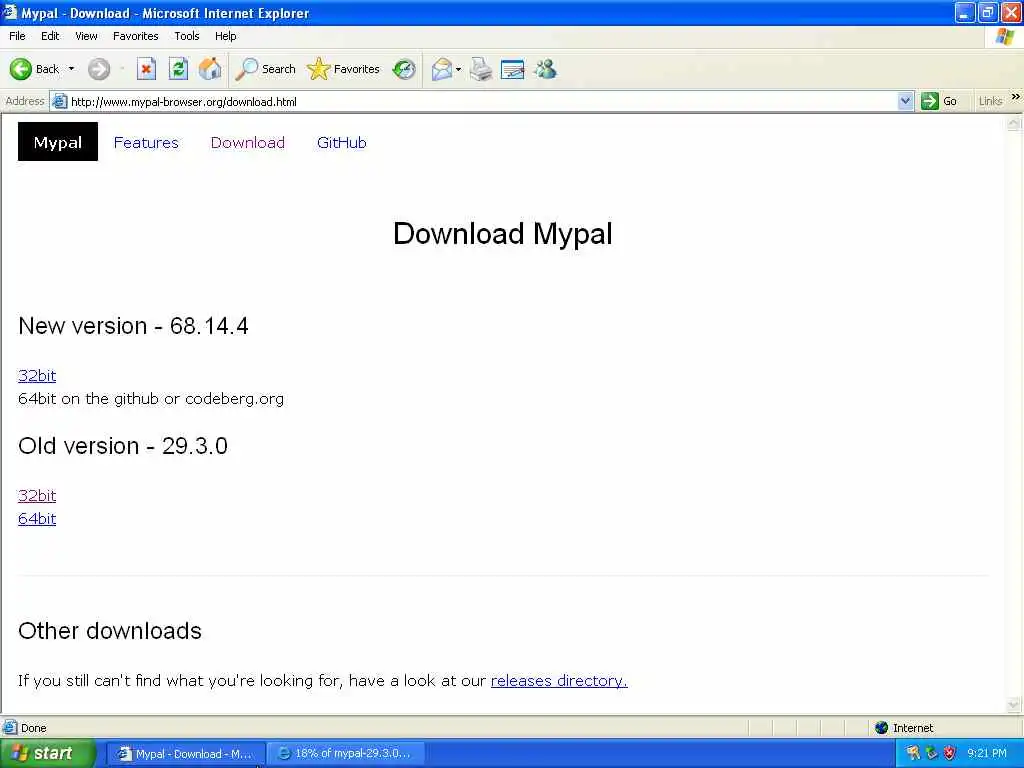
Task: Click the Mypal black logo tab
Action: pos(57,142)
